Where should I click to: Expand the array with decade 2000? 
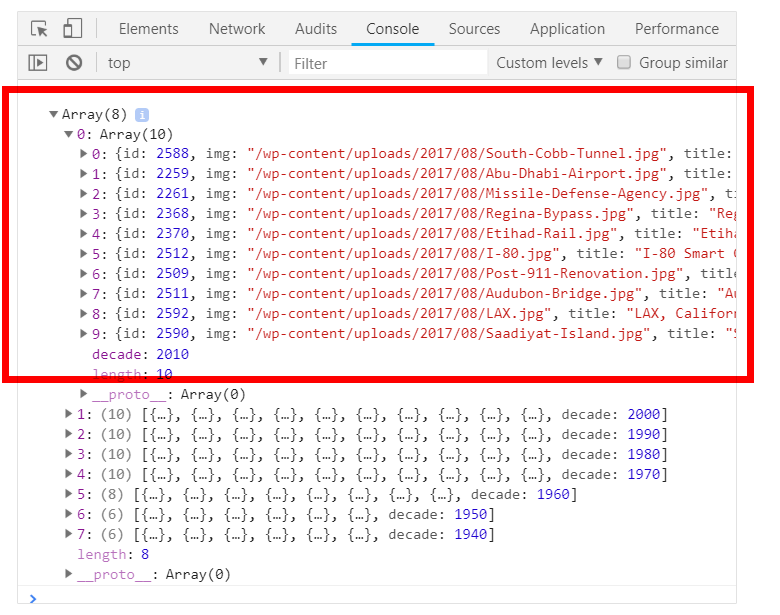[69, 414]
